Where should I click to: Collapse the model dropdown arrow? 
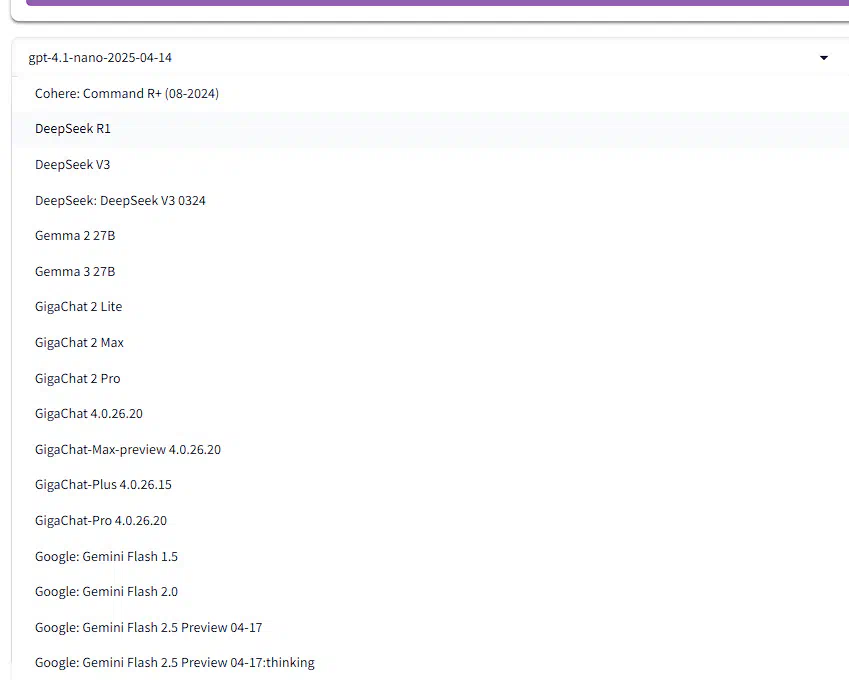[x=824, y=57]
